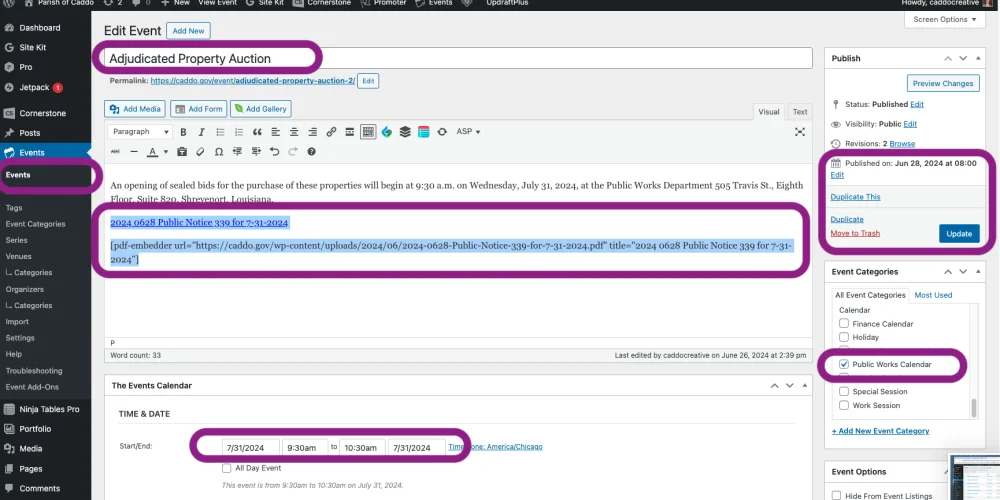Open the special character (Omega) picker
Viewport: 1000px width, 500px height.
click(219, 152)
